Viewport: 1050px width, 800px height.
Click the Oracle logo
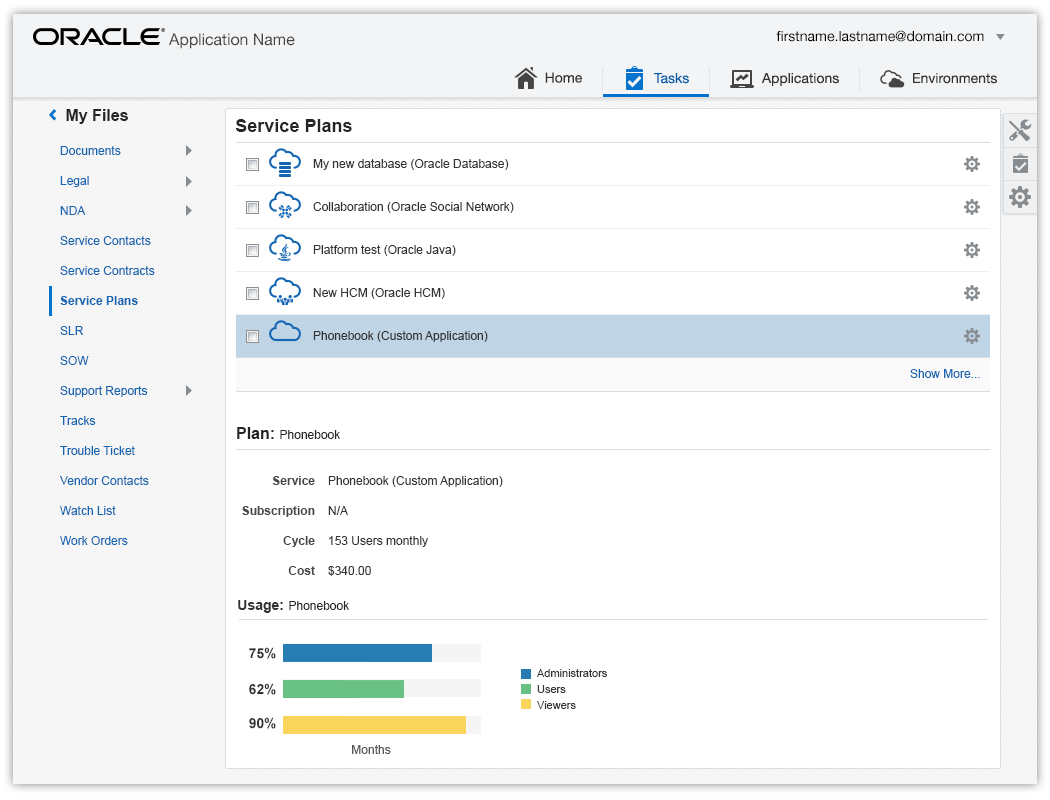[98, 37]
